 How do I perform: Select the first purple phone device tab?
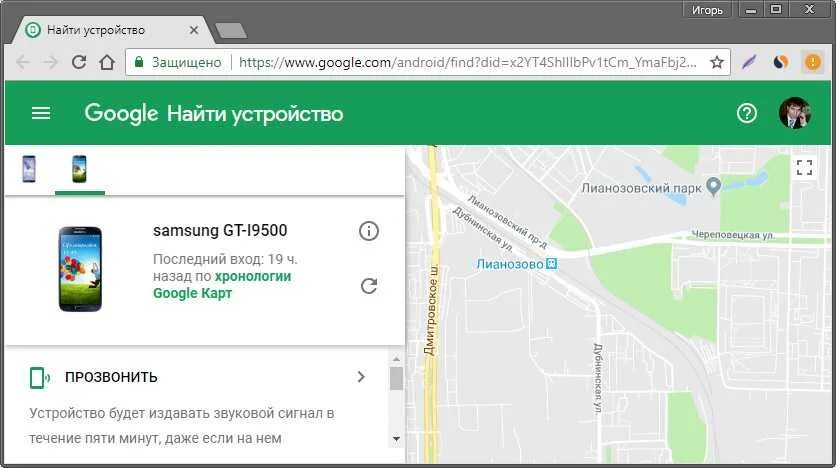click(29, 169)
